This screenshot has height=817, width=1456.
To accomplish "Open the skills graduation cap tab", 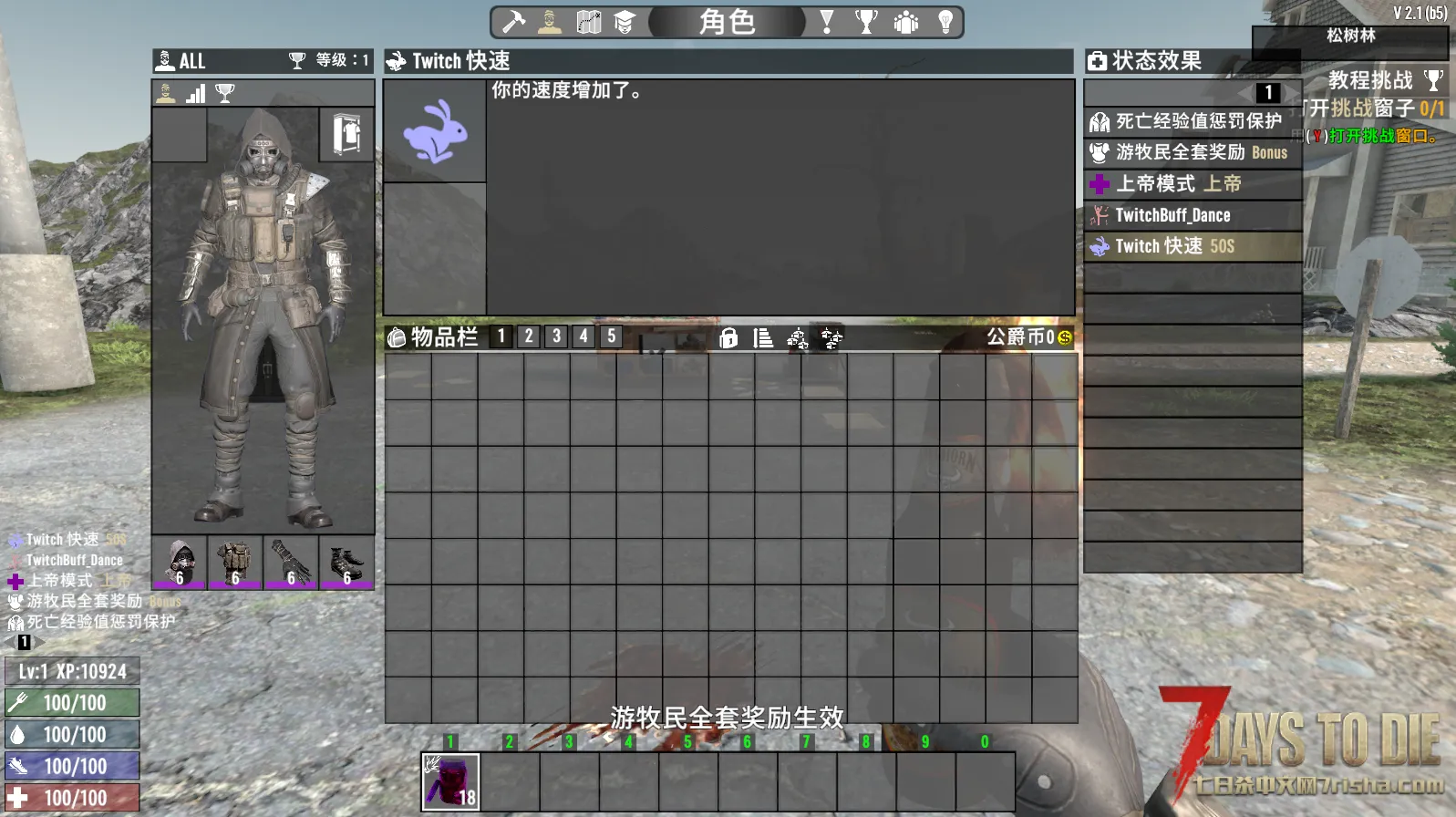I will click(x=625, y=21).
